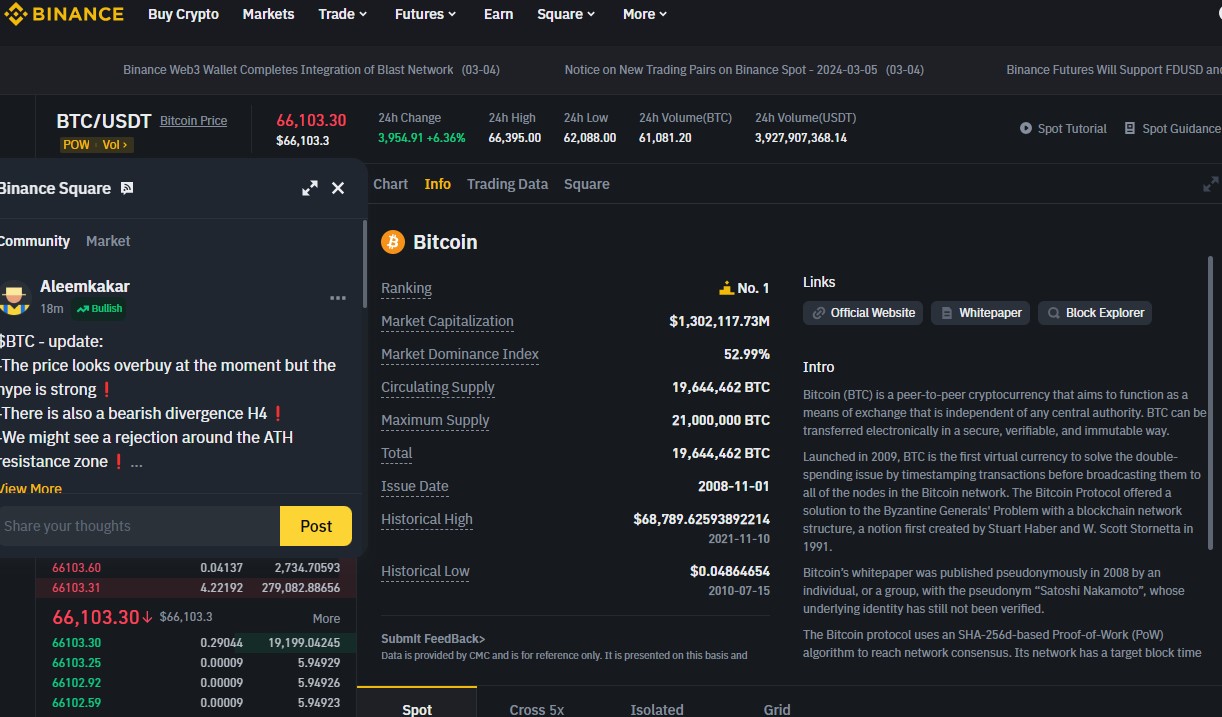Close the Binance Square panel
The width and height of the screenshot is (1222, 717).
coord(338,188)
